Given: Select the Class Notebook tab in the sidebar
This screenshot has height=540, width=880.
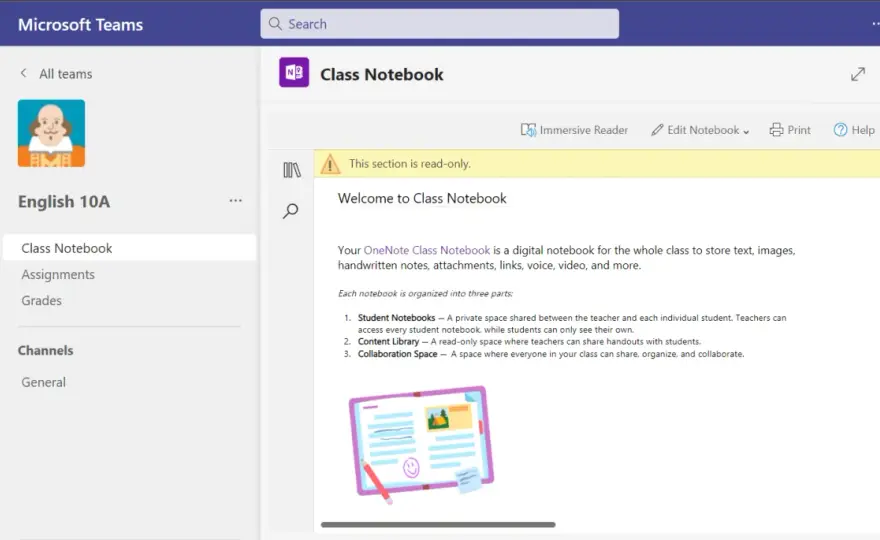Looking at the screenshot, I should click(x=130, y=248).
